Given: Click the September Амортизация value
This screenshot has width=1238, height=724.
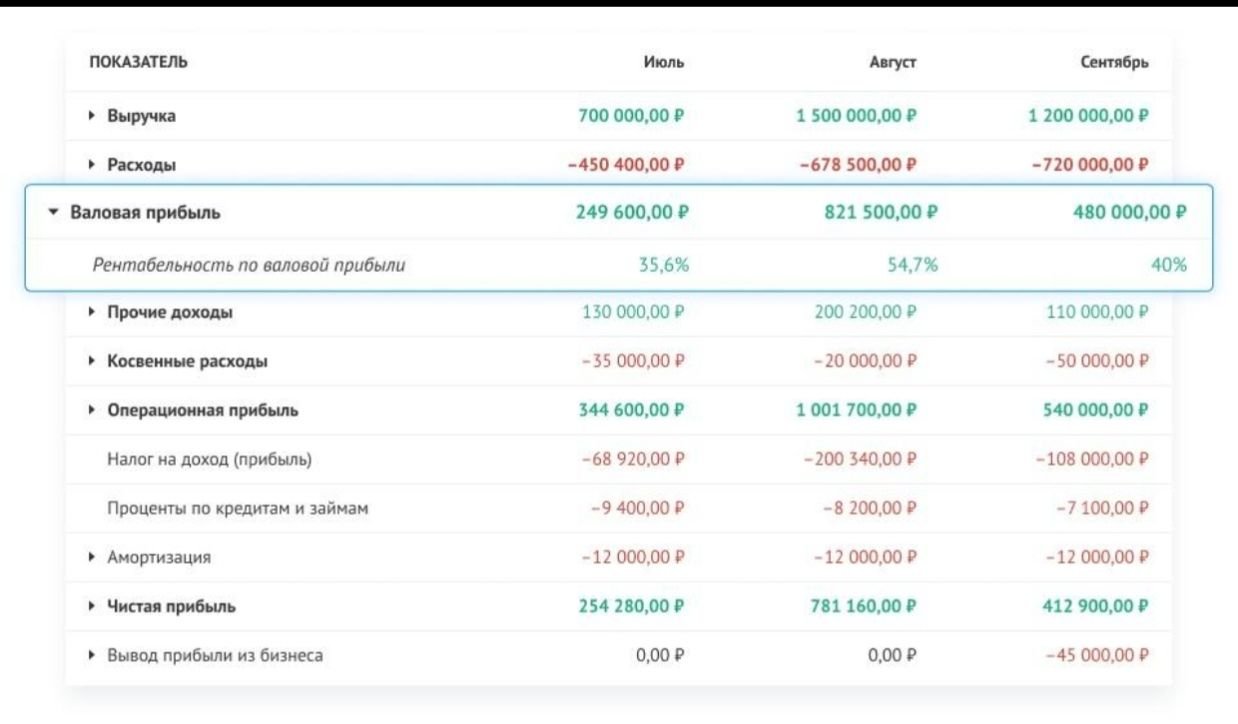Looking at the screenshot, I should coord(1097,557).
